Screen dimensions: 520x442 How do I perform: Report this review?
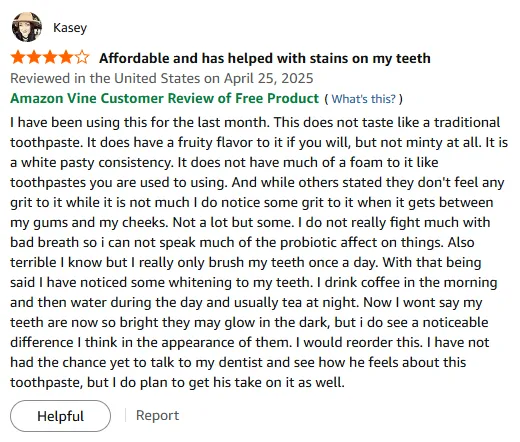click(157, 415)
